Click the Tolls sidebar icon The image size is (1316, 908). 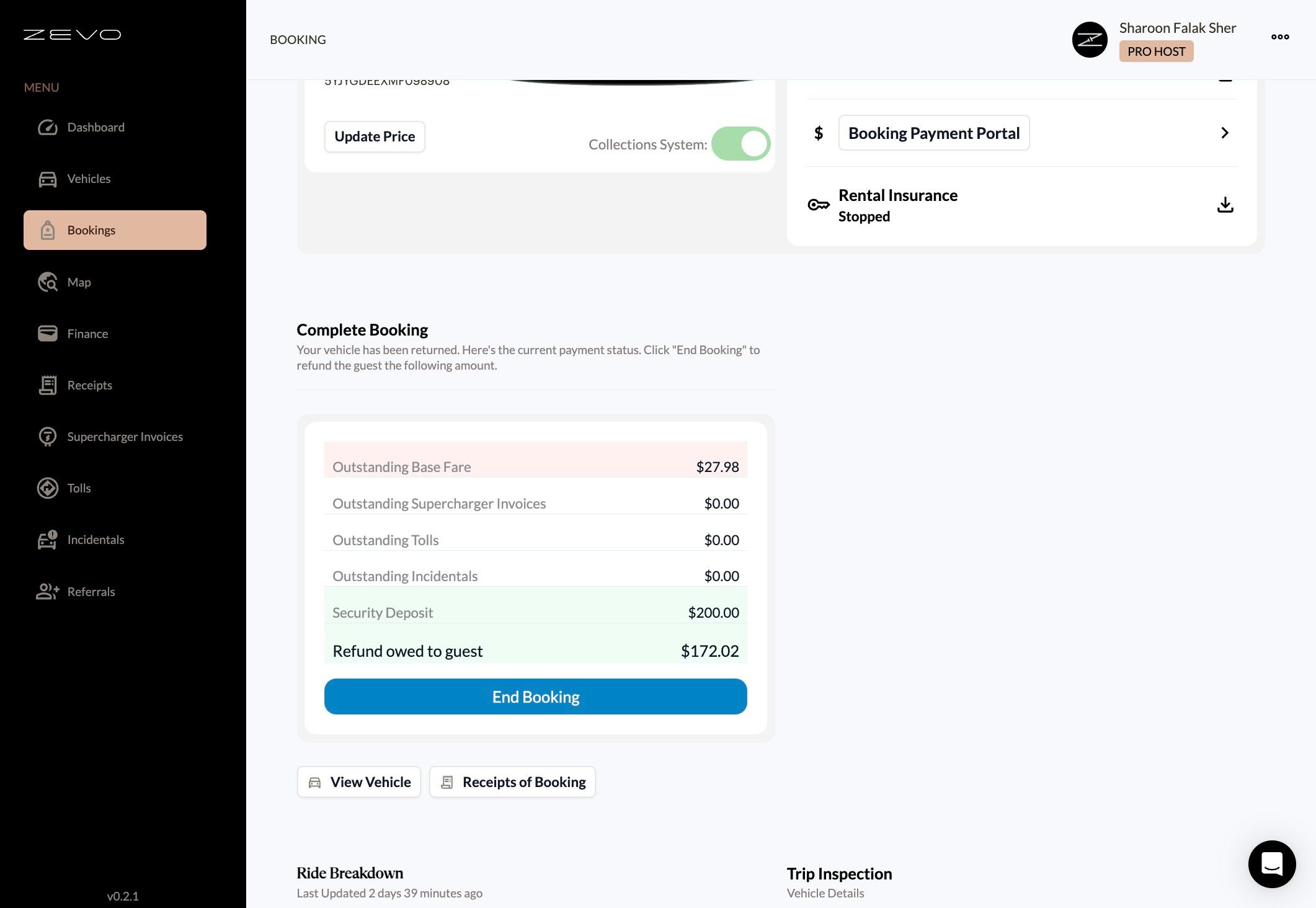(47, 488)
